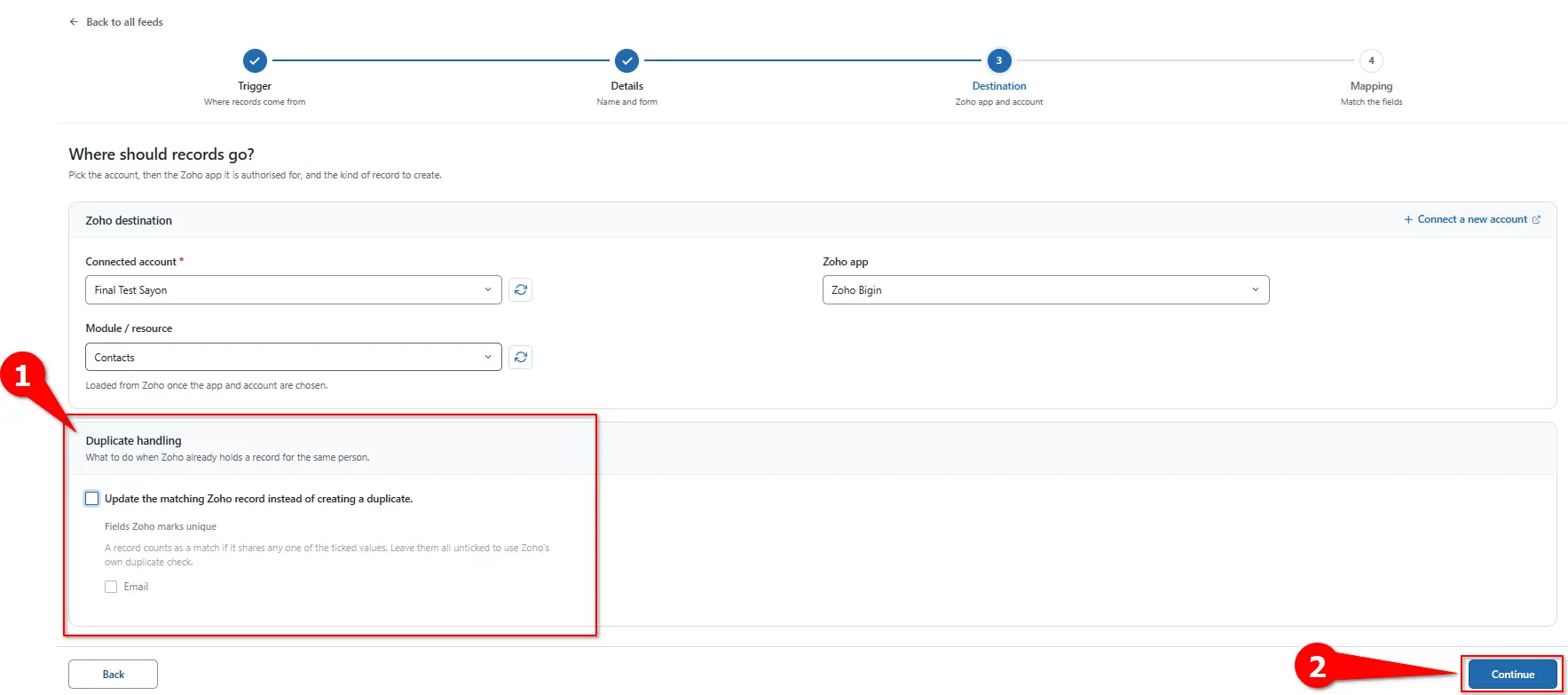Click the Where should records go? heading
Screen dimensions: 1568x695
[162, 154]
